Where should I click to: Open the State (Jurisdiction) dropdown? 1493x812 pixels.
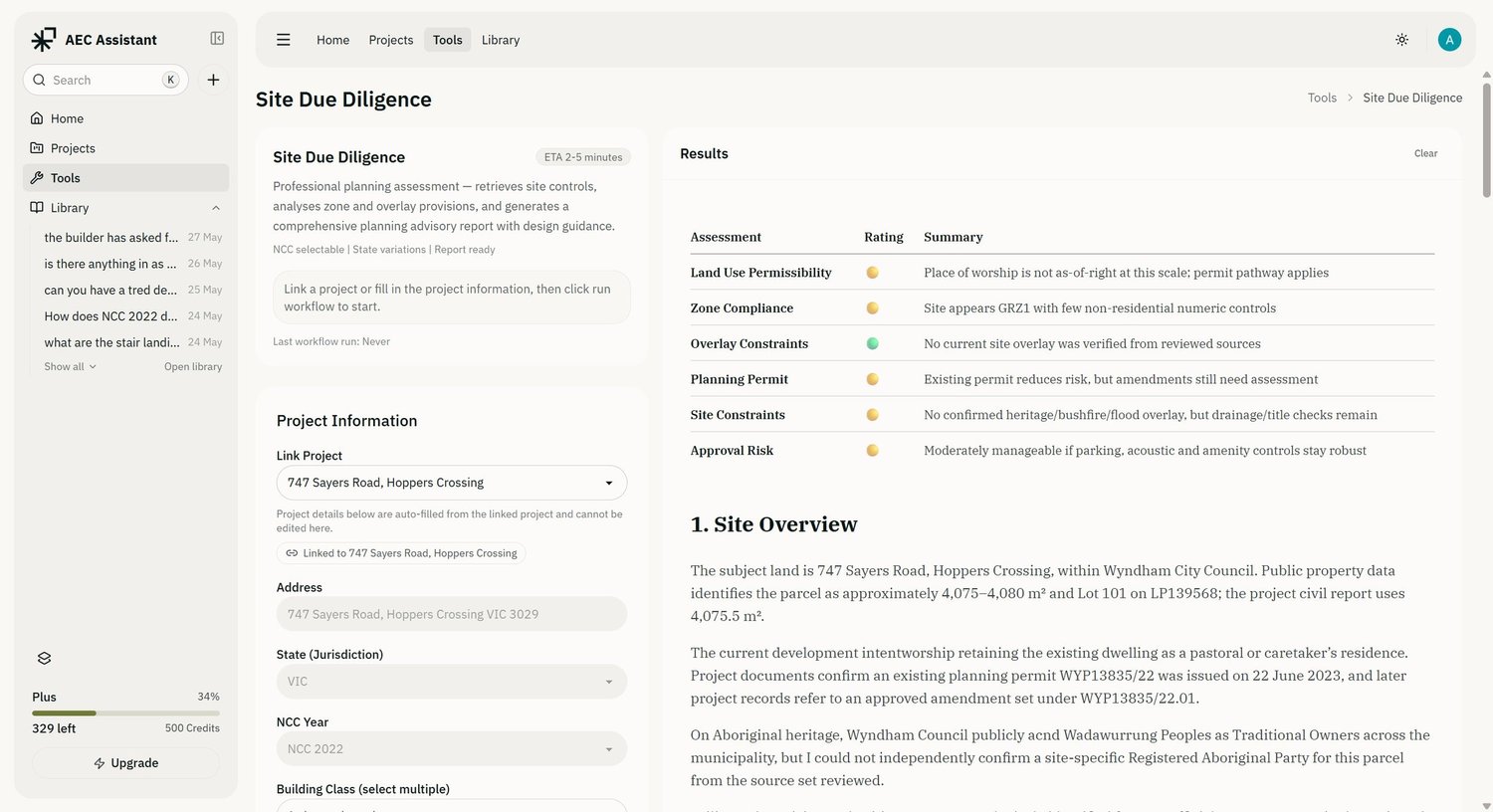451,682
